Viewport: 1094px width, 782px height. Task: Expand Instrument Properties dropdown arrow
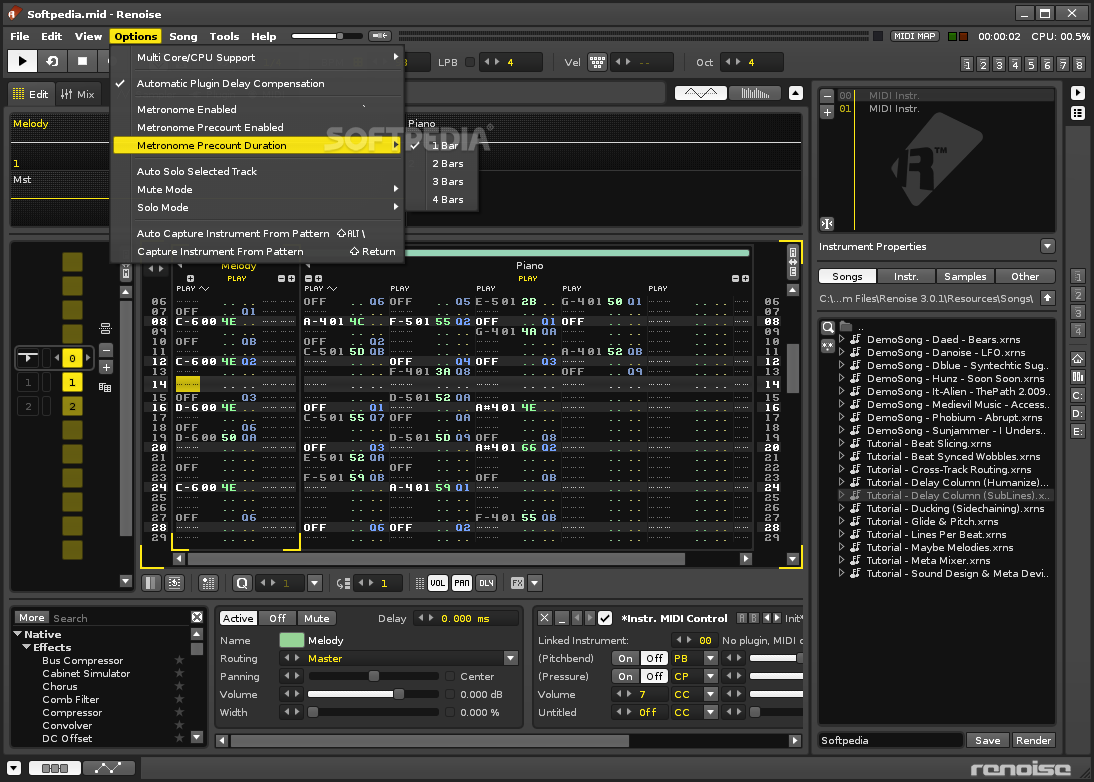tap(1047, 246)
